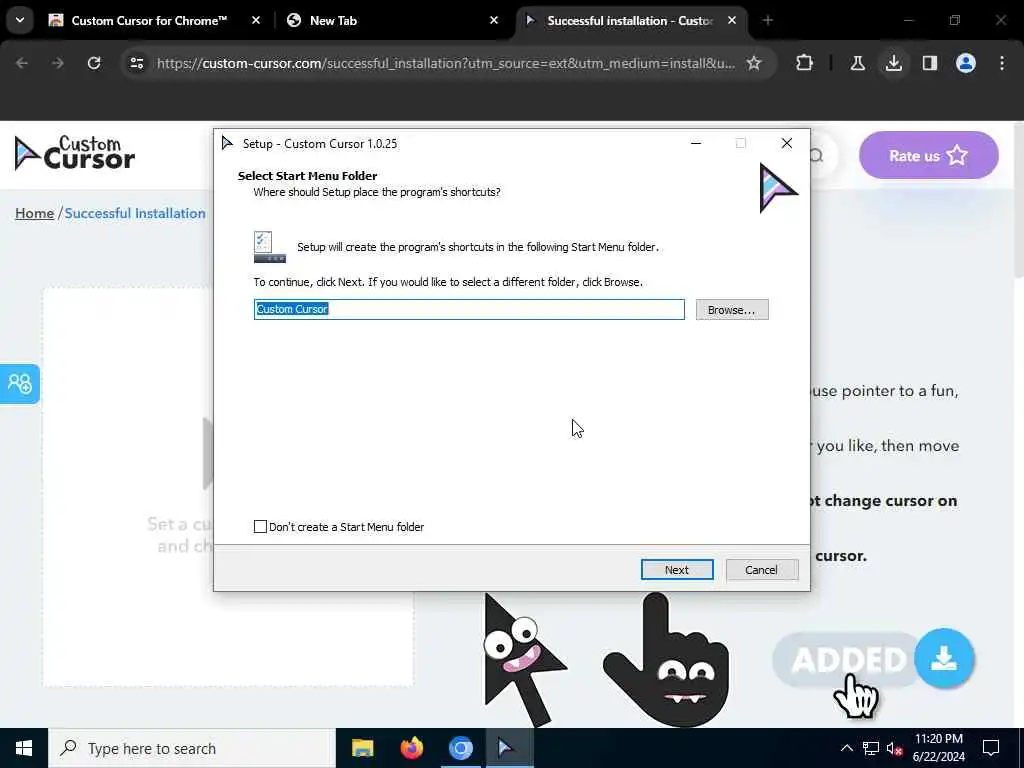Open the Chrome profile avatar
This screenshot has width=1024, height=768.
966,63
